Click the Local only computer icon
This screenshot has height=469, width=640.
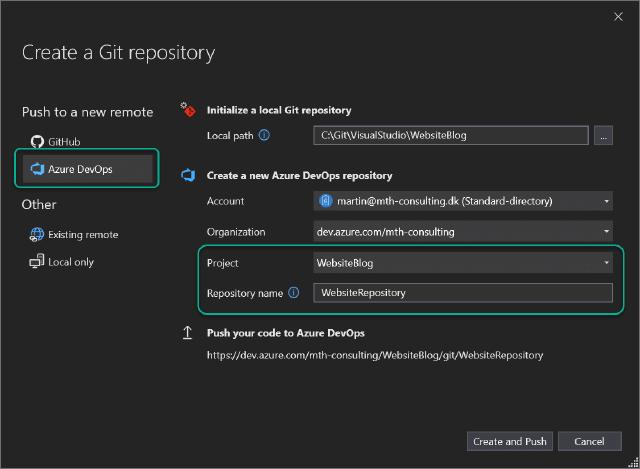37,261
